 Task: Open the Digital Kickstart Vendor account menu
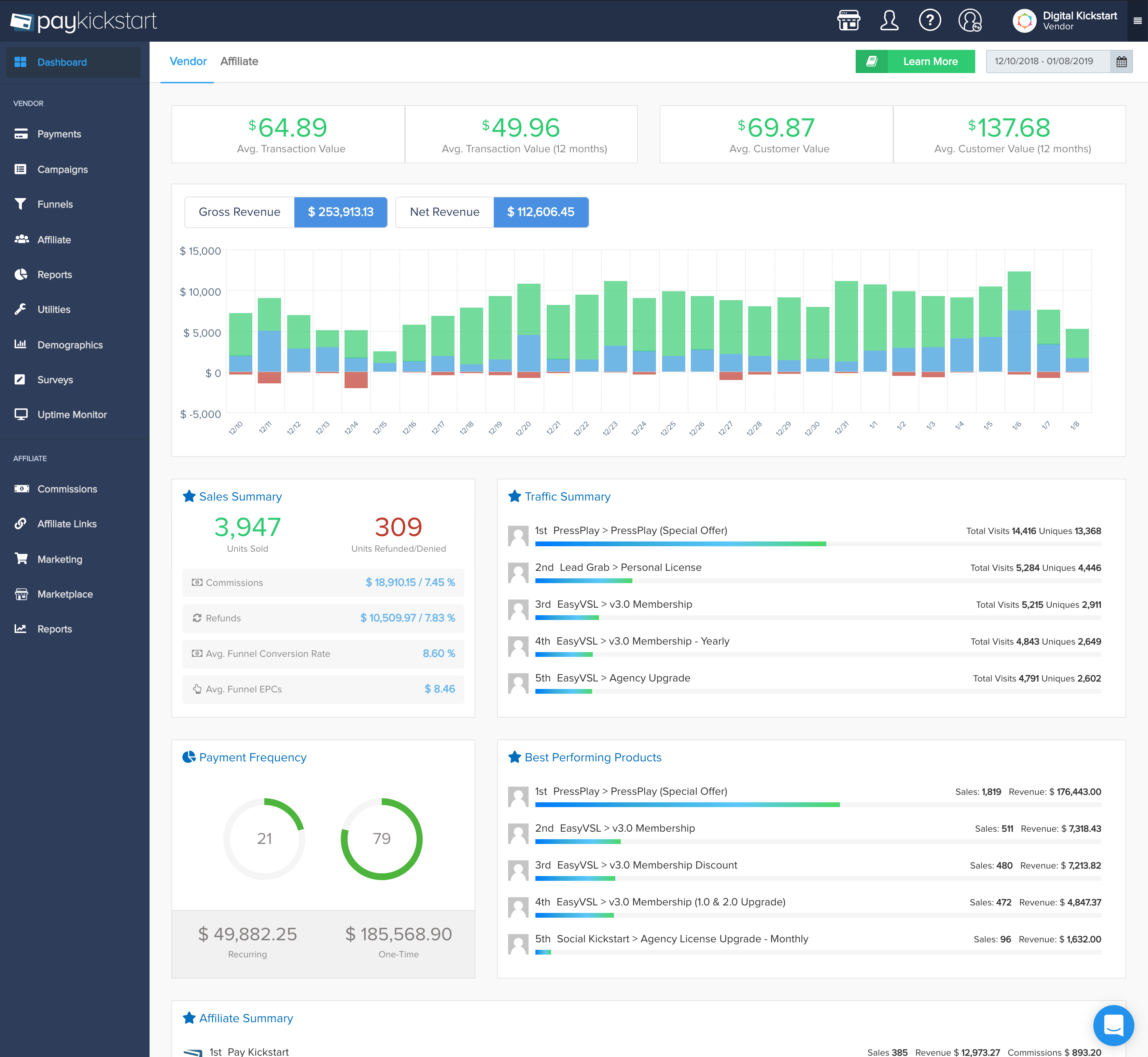click(1065, 20)
